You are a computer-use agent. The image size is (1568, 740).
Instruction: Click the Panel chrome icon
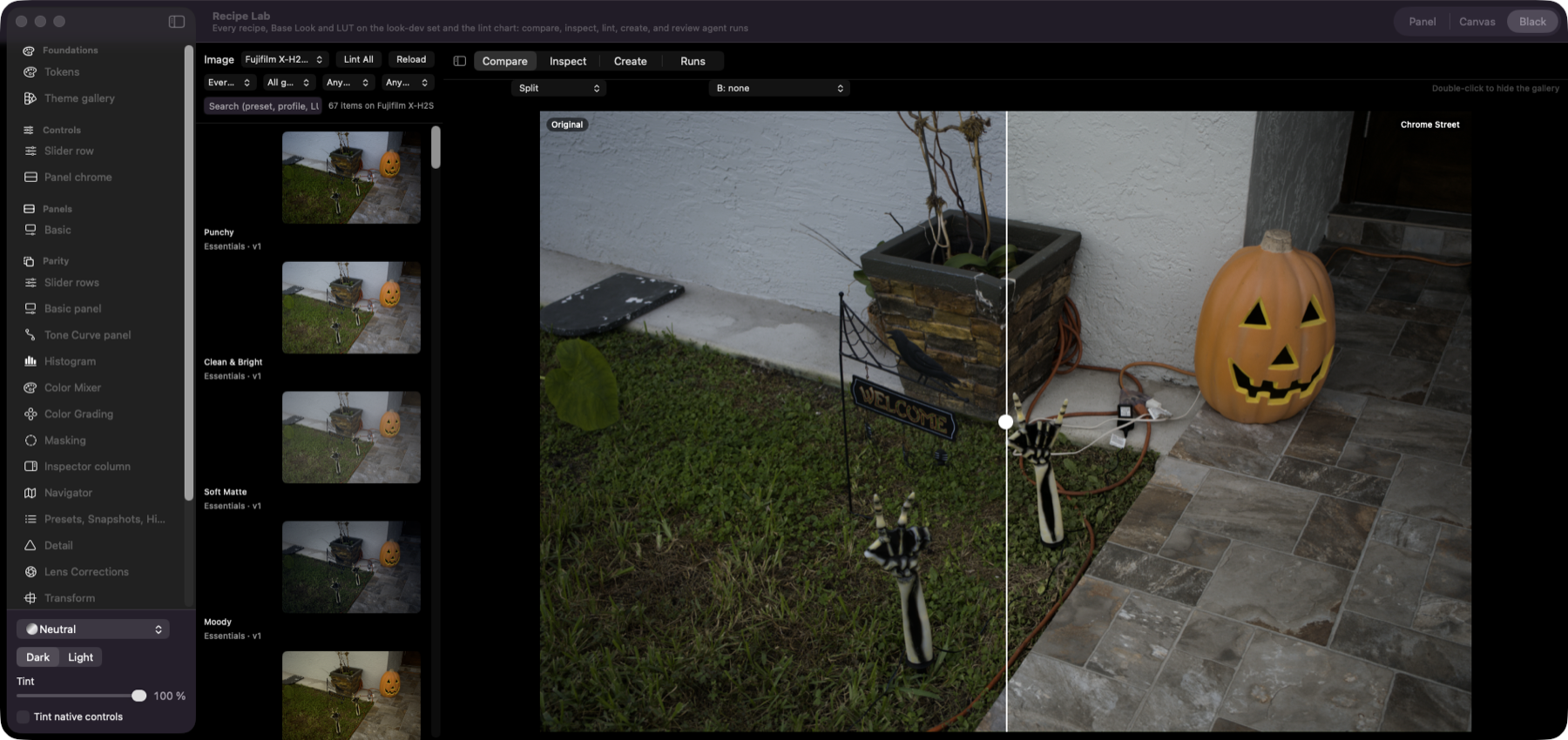(x=30, y=177)
